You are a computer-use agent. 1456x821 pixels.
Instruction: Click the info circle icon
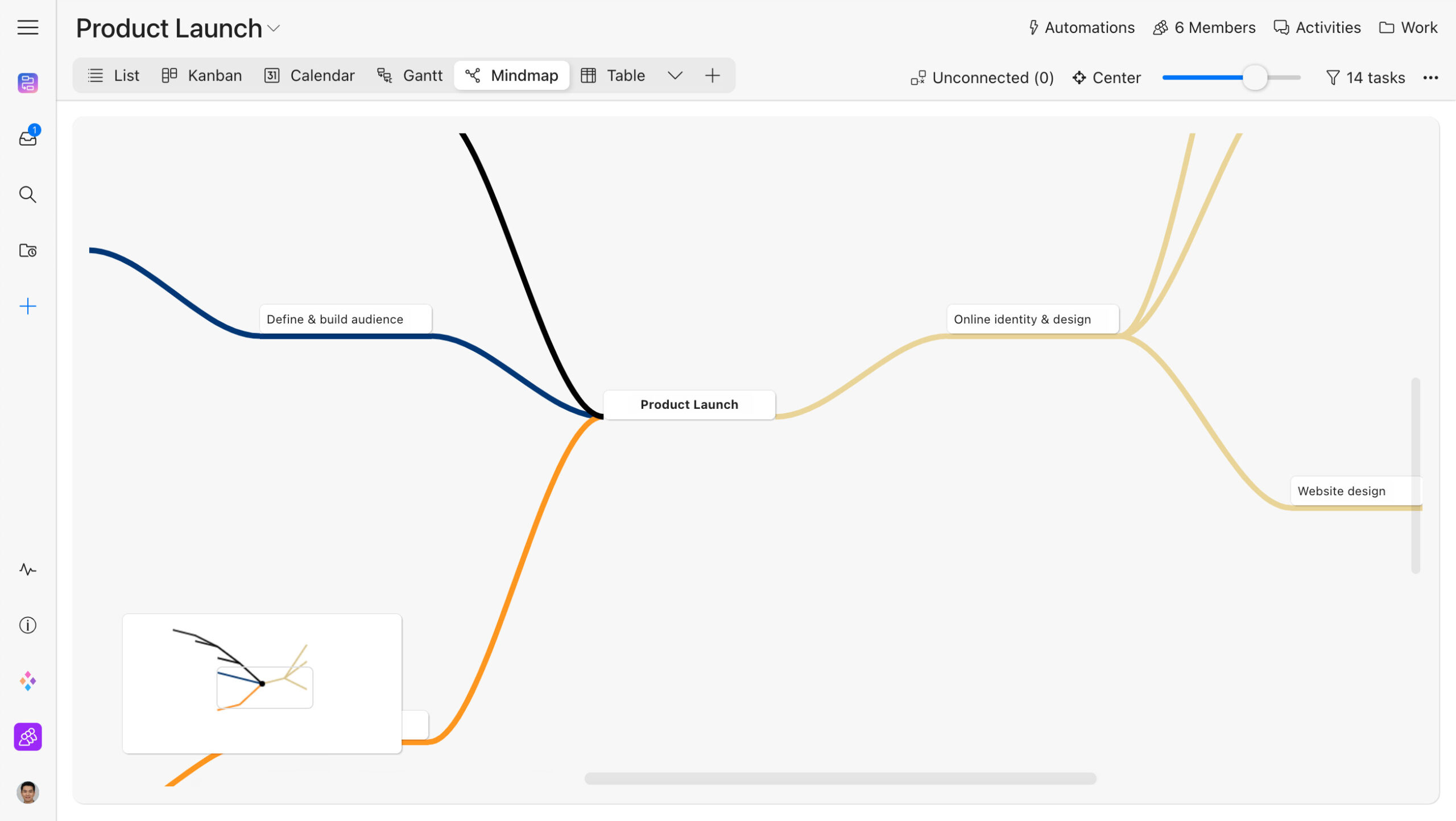(x=27, y=625)
